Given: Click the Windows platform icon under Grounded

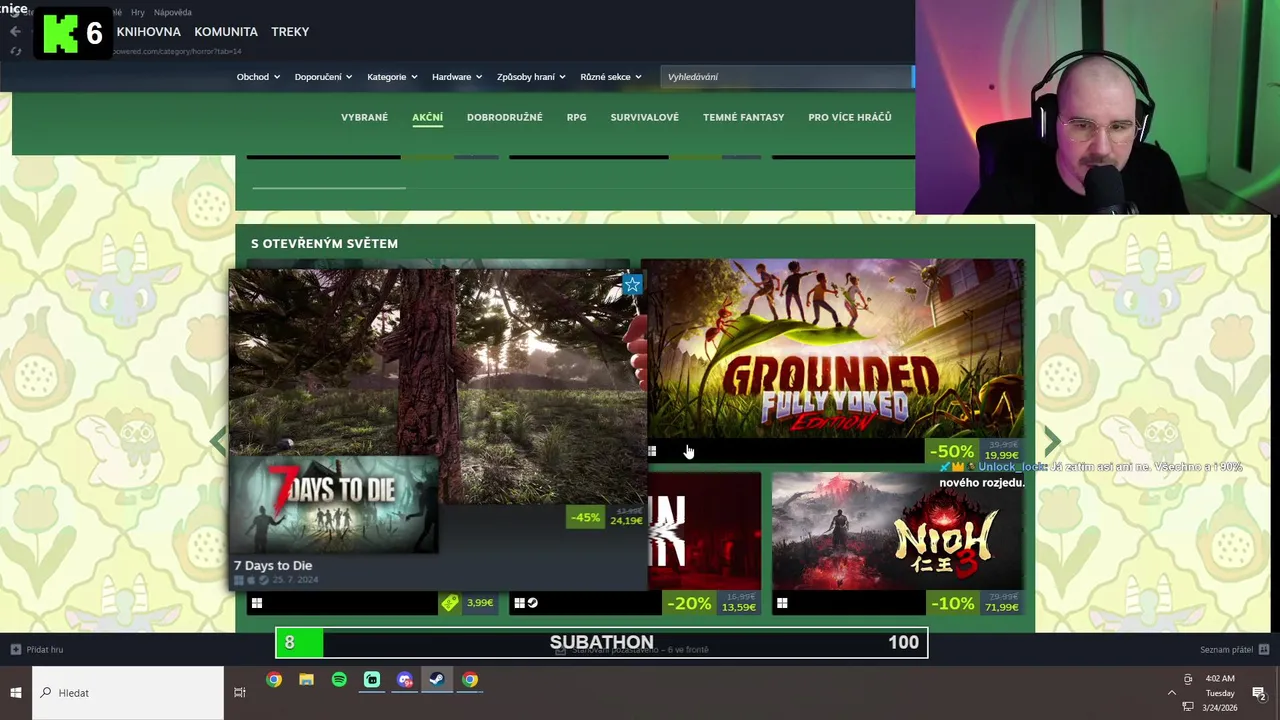Looking at the screenshot, I should [x=652, y=452].
